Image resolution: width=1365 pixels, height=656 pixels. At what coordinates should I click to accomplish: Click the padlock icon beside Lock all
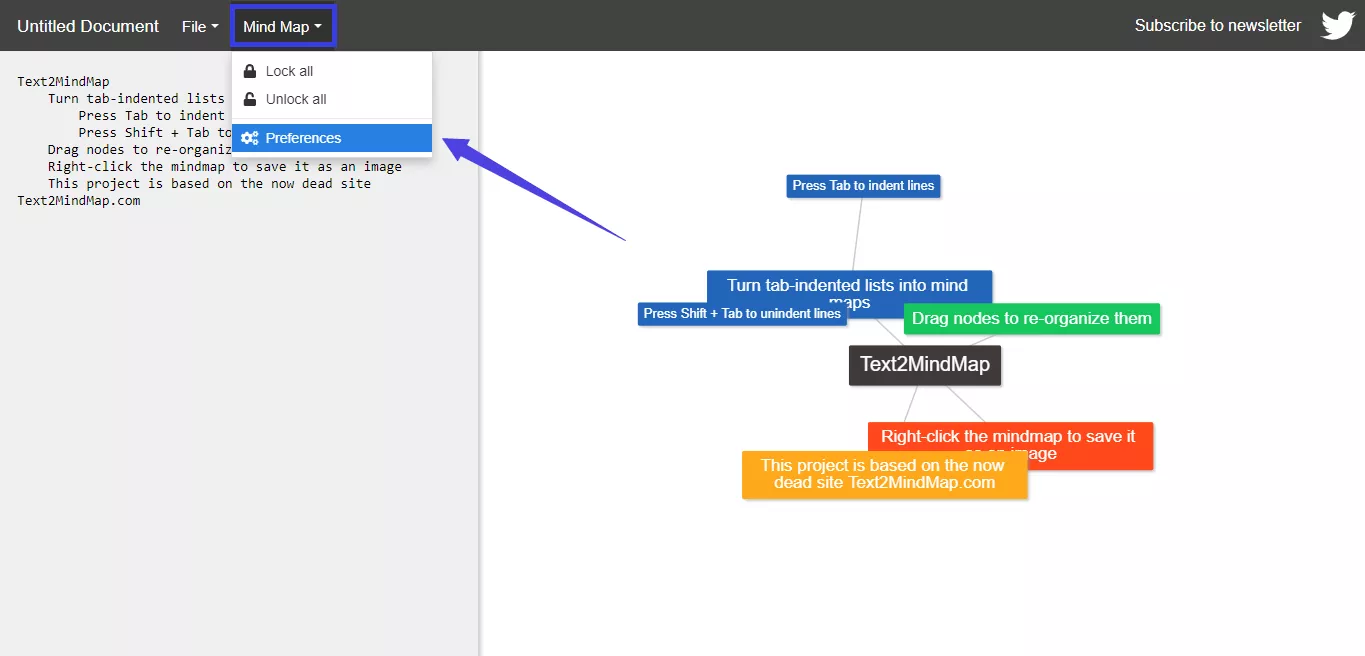[250, 71]
